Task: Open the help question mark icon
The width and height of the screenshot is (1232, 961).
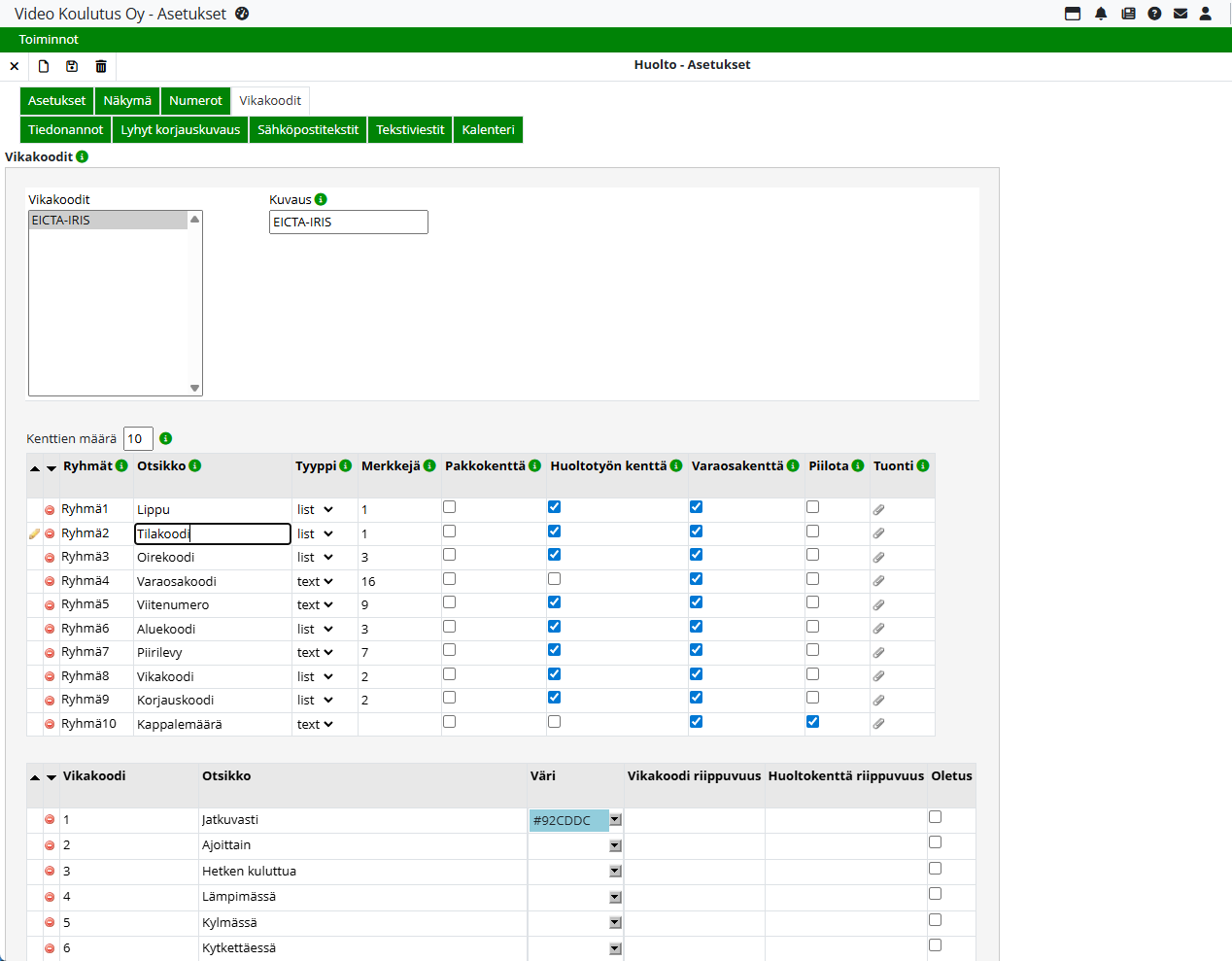Action: [1154, 14]
